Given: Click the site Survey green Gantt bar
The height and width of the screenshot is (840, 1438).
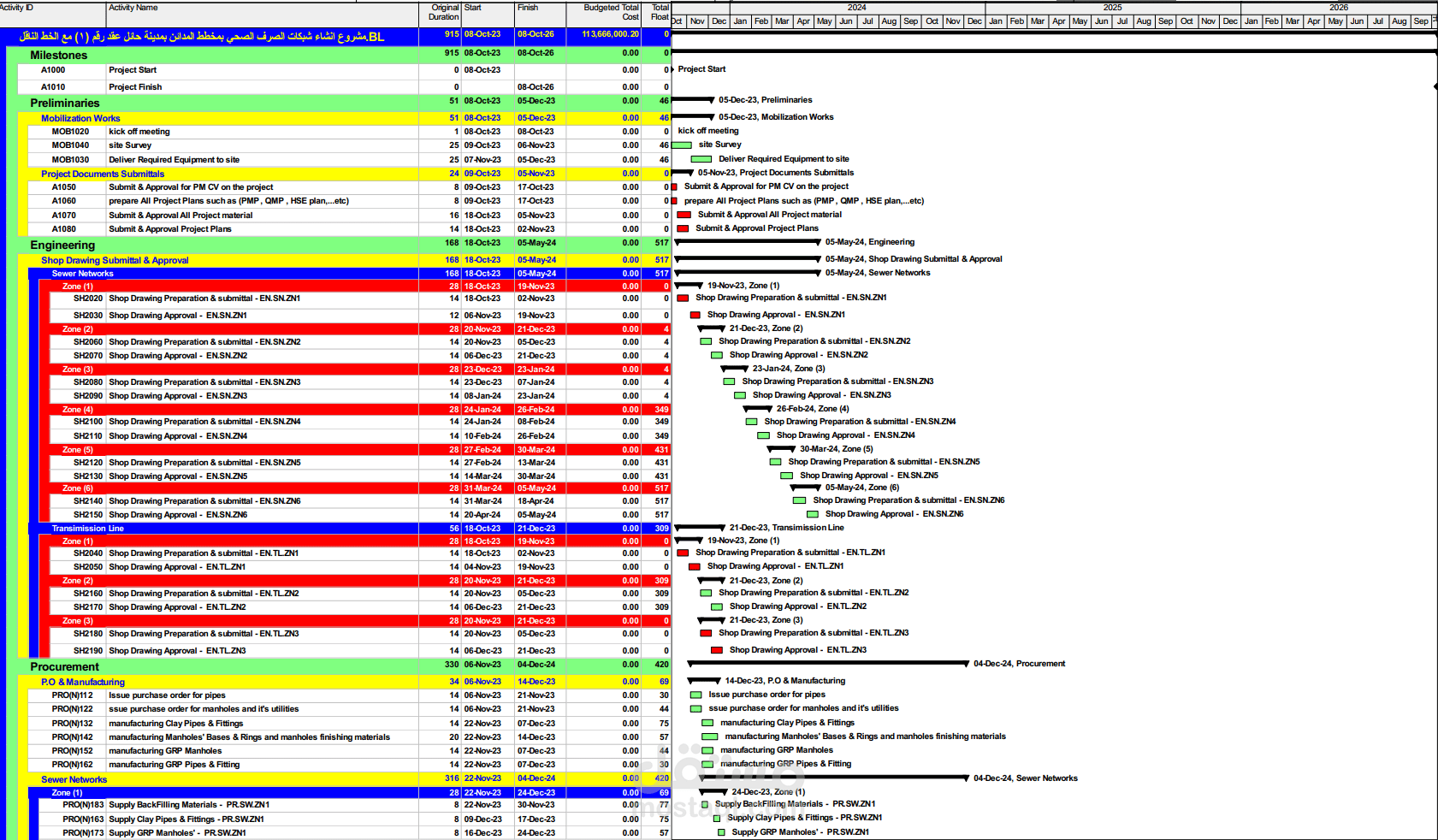Looking at the screenshot, I should 682,145.
